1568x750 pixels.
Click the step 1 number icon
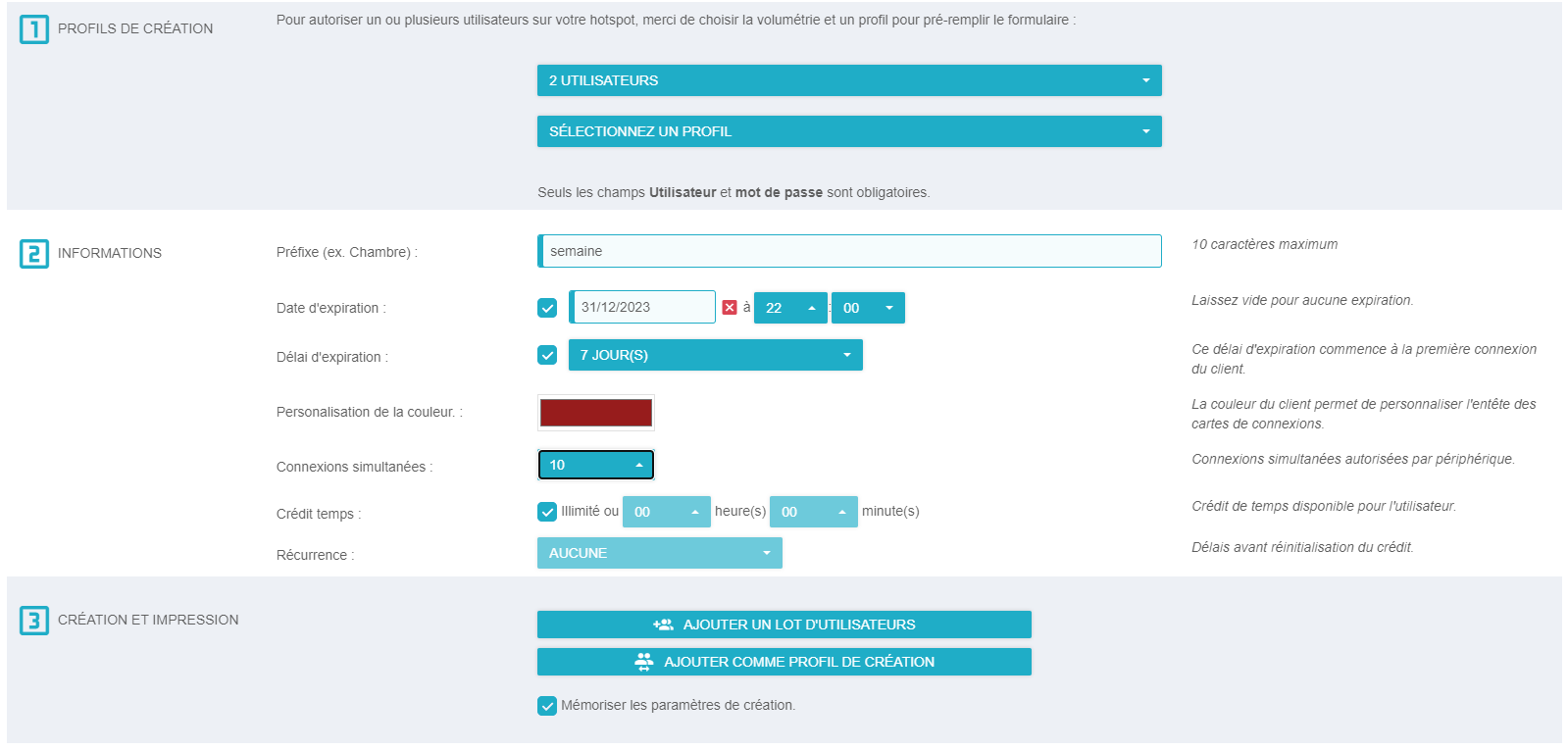click(34, 29)
